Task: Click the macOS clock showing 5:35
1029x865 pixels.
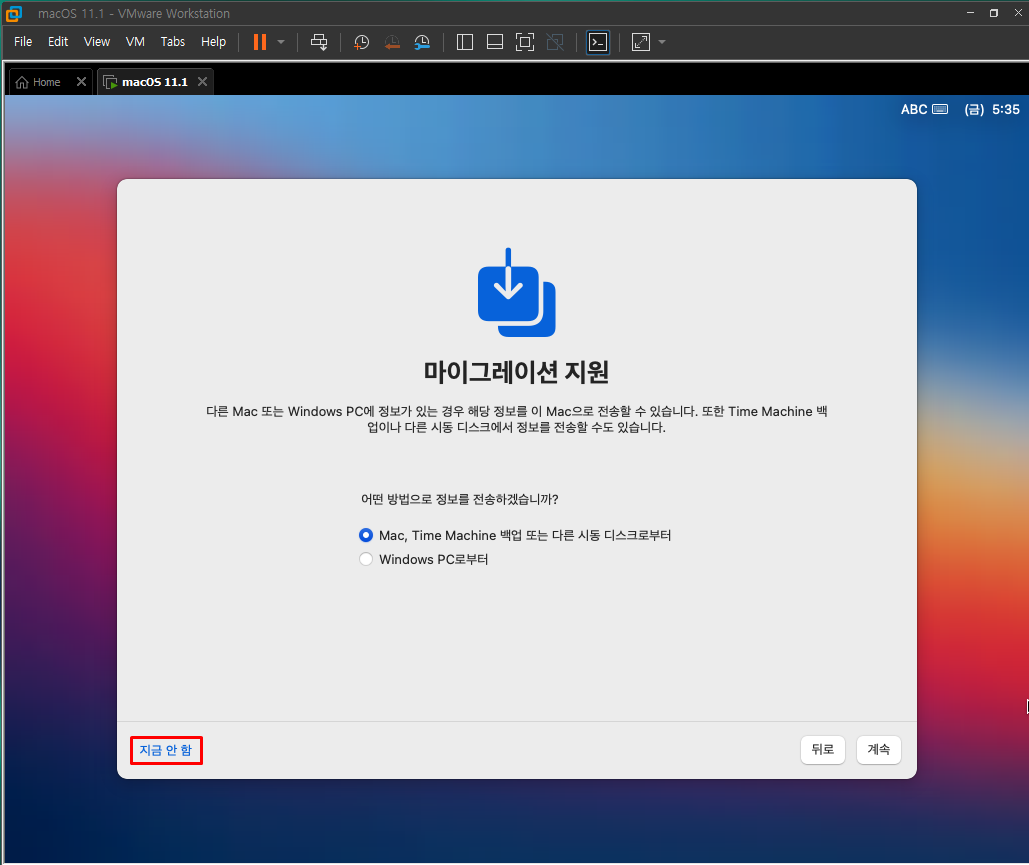Action: [992, 110]
